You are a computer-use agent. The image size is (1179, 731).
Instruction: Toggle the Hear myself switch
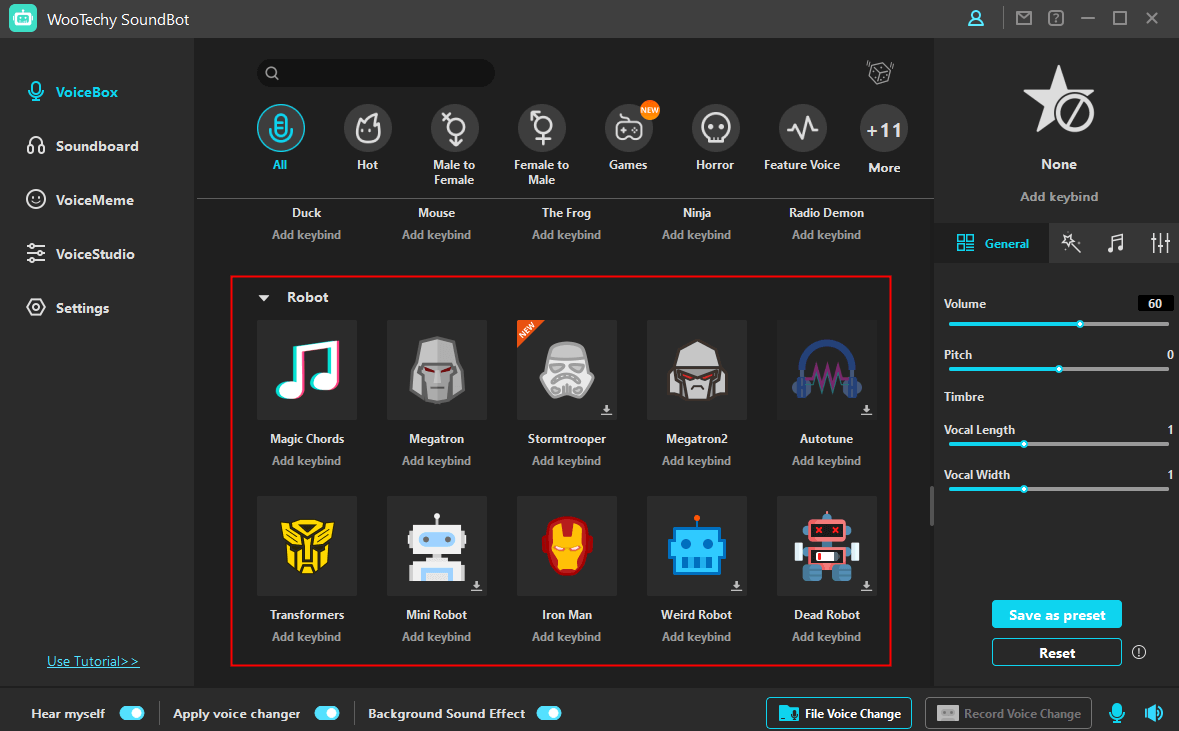coord(132,713)
